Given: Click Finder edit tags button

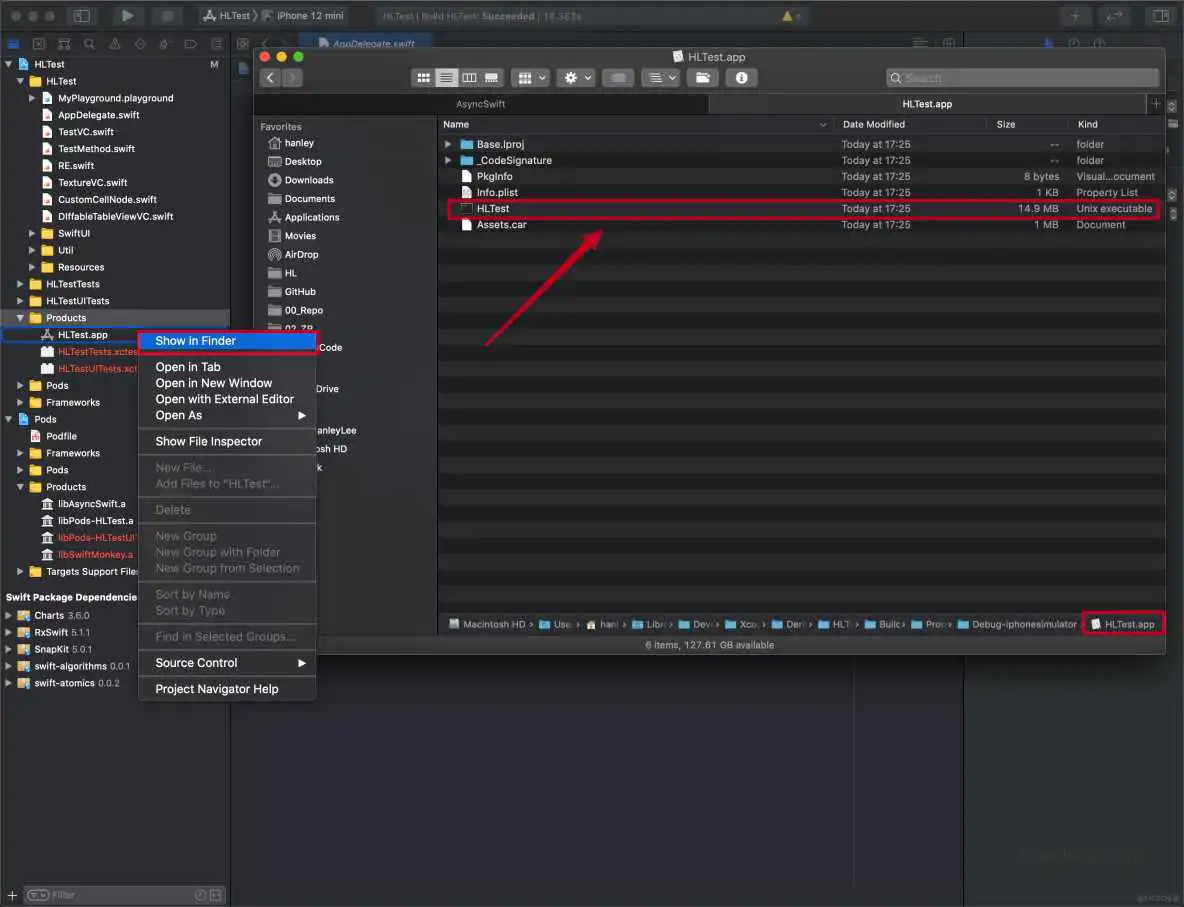Looking at the screenshot, I should pyautogui.click(x=618, y=77).
